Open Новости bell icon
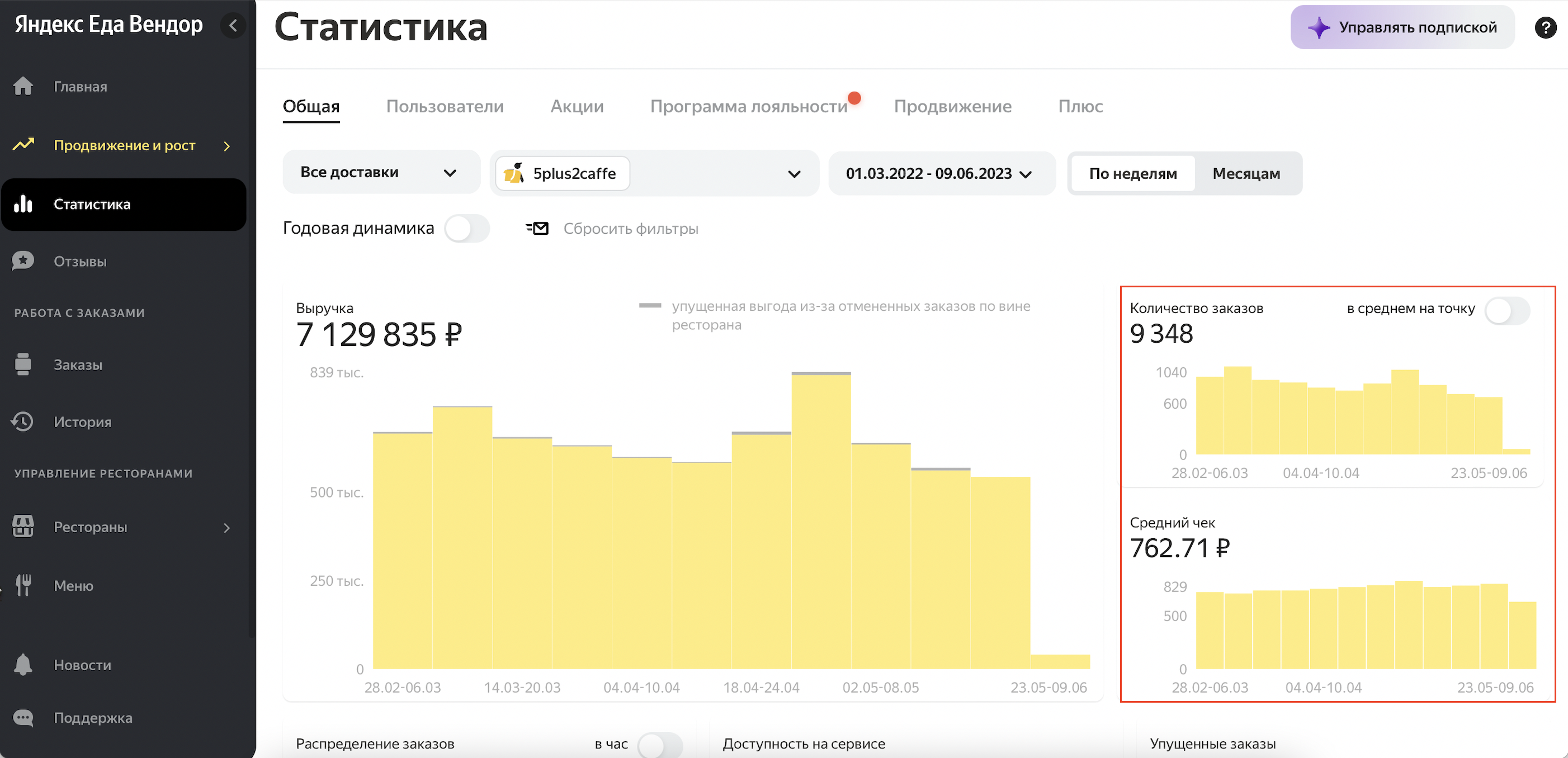This screenshot has width=1568, height=758. 23,664
